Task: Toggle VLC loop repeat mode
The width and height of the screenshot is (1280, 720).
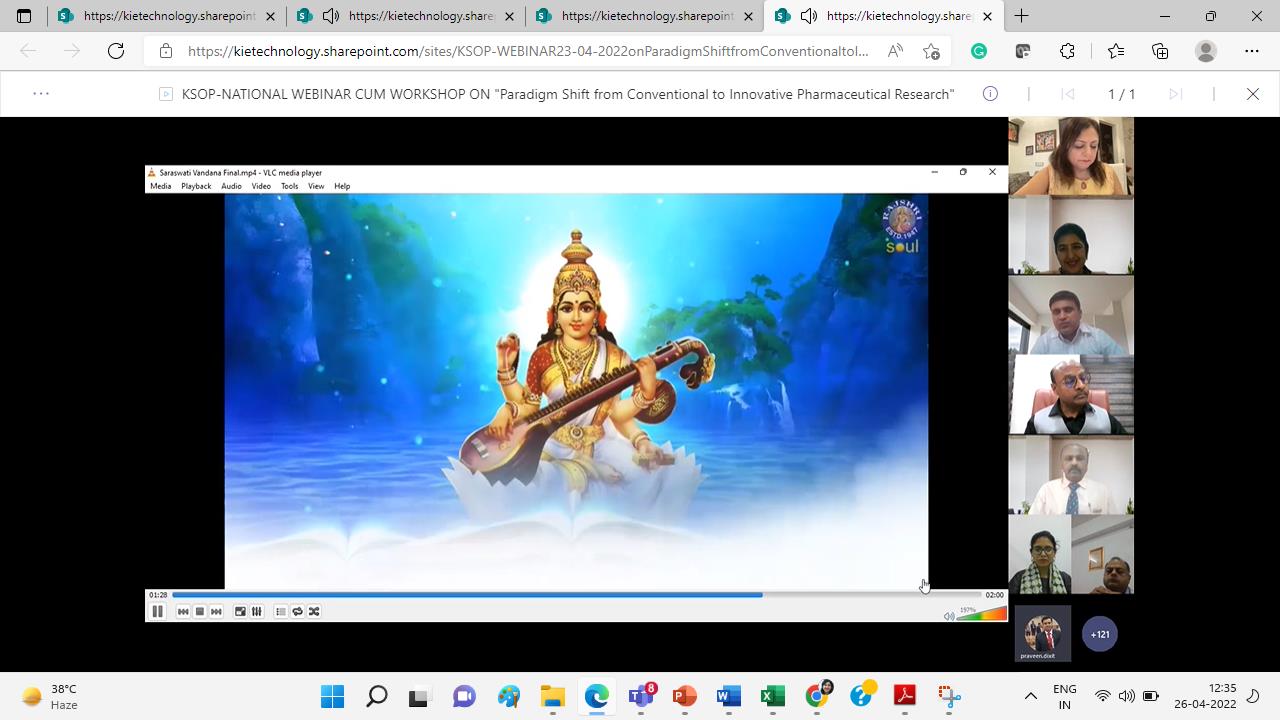Action: [297, 611]
